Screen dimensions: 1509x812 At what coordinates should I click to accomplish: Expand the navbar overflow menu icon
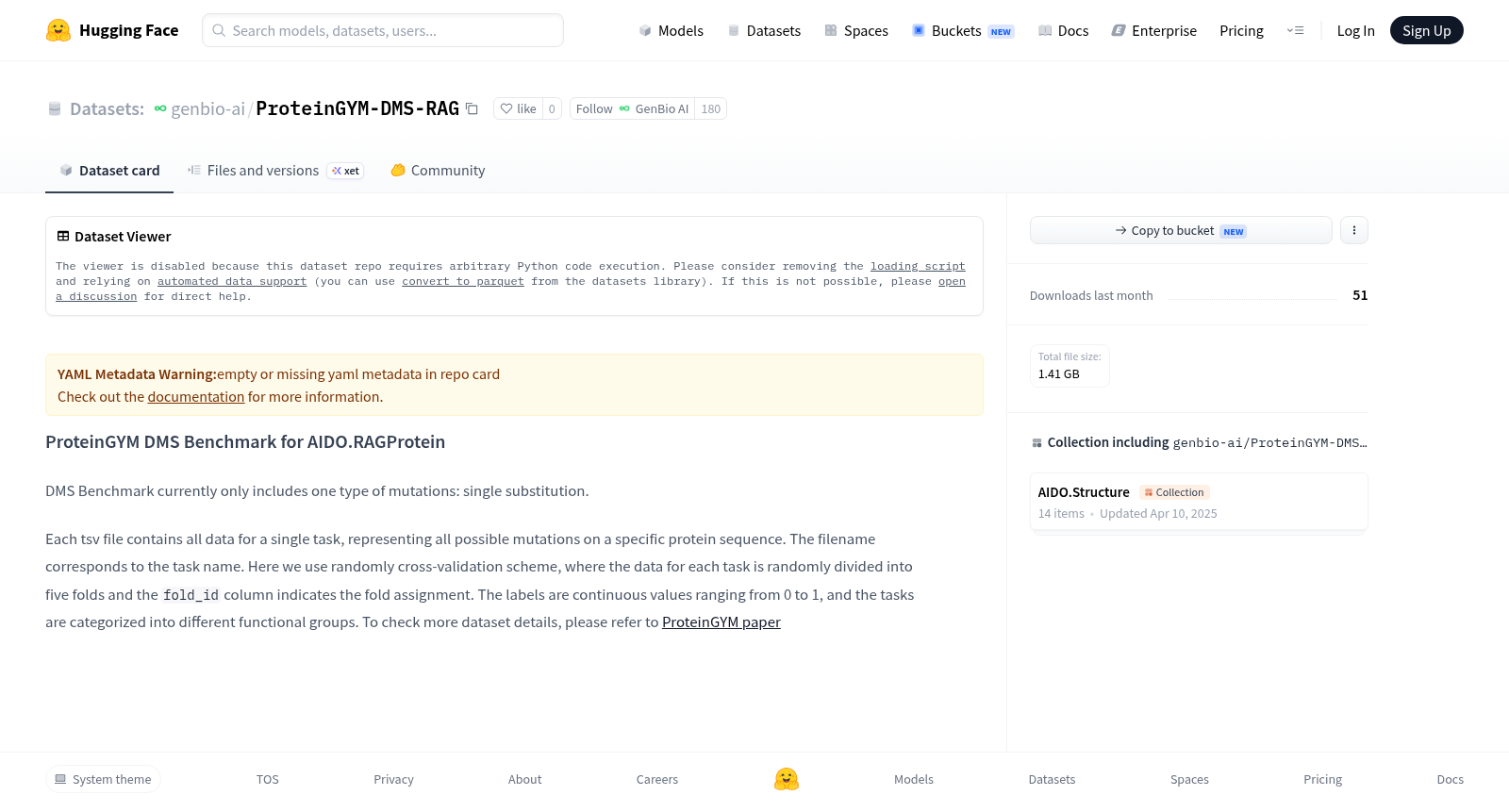(x=1295, y=30)
